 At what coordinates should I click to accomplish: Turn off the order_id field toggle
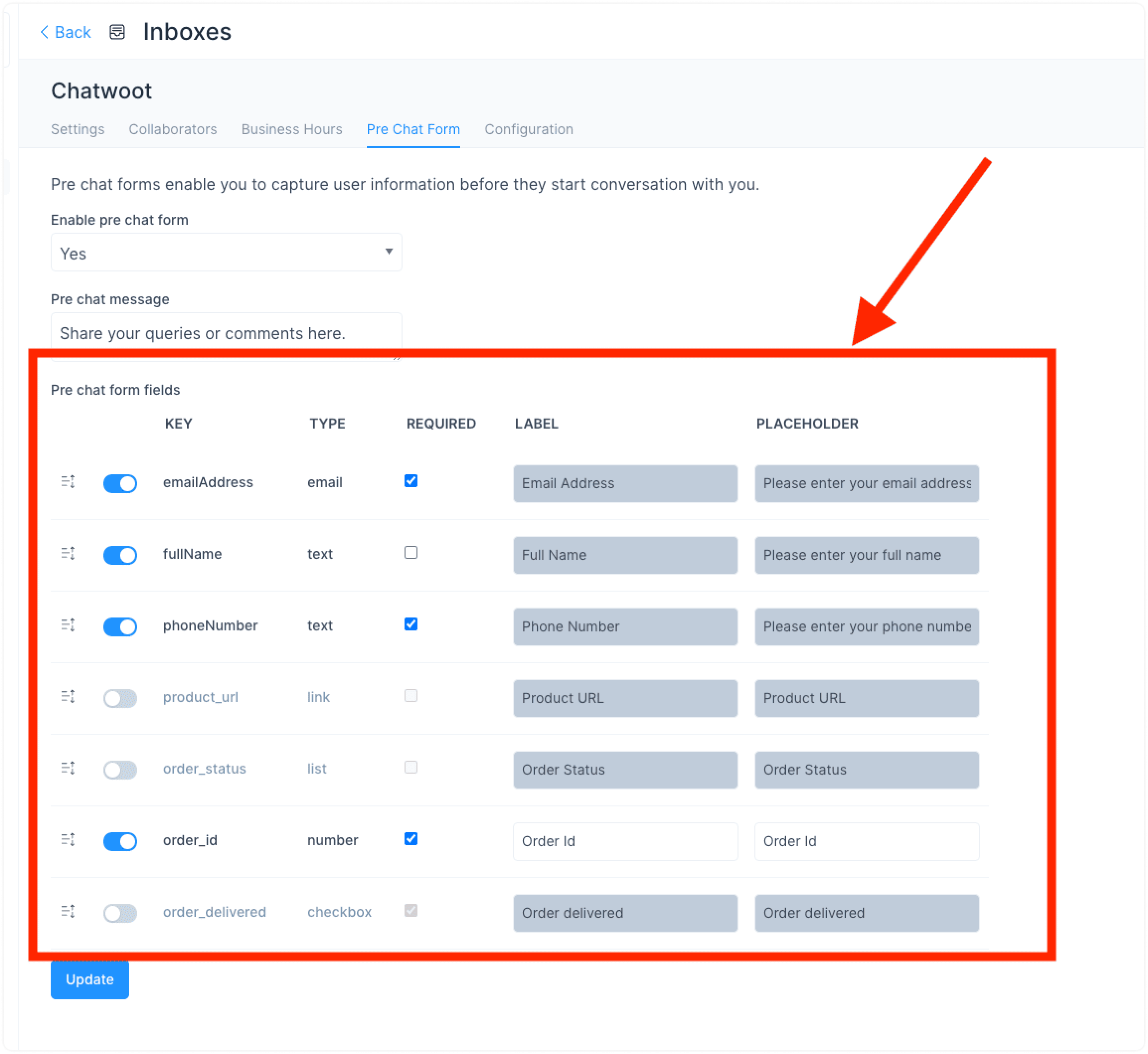[x=120, y=842]
